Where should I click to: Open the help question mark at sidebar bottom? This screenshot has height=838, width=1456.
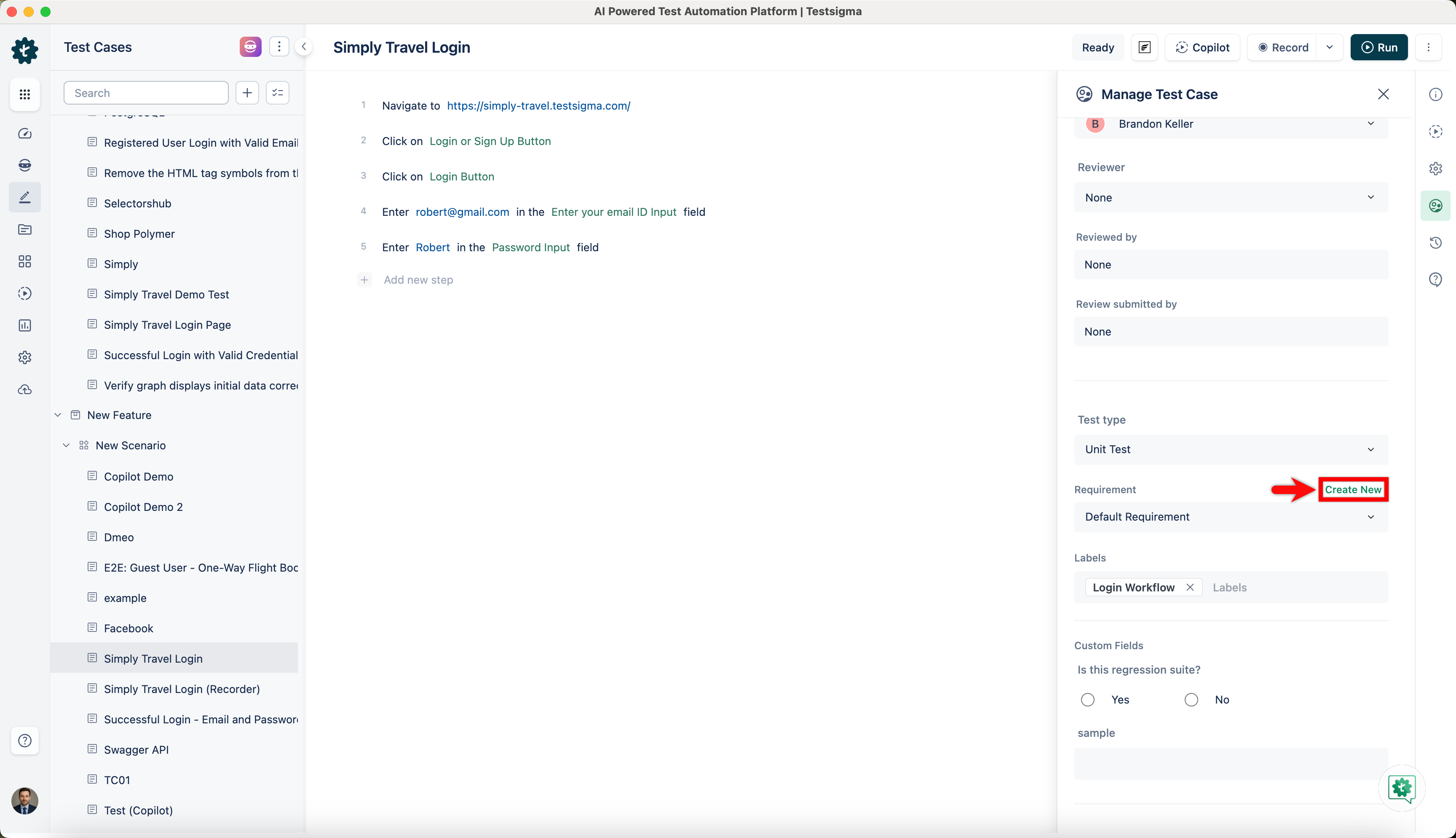(25, 741)
